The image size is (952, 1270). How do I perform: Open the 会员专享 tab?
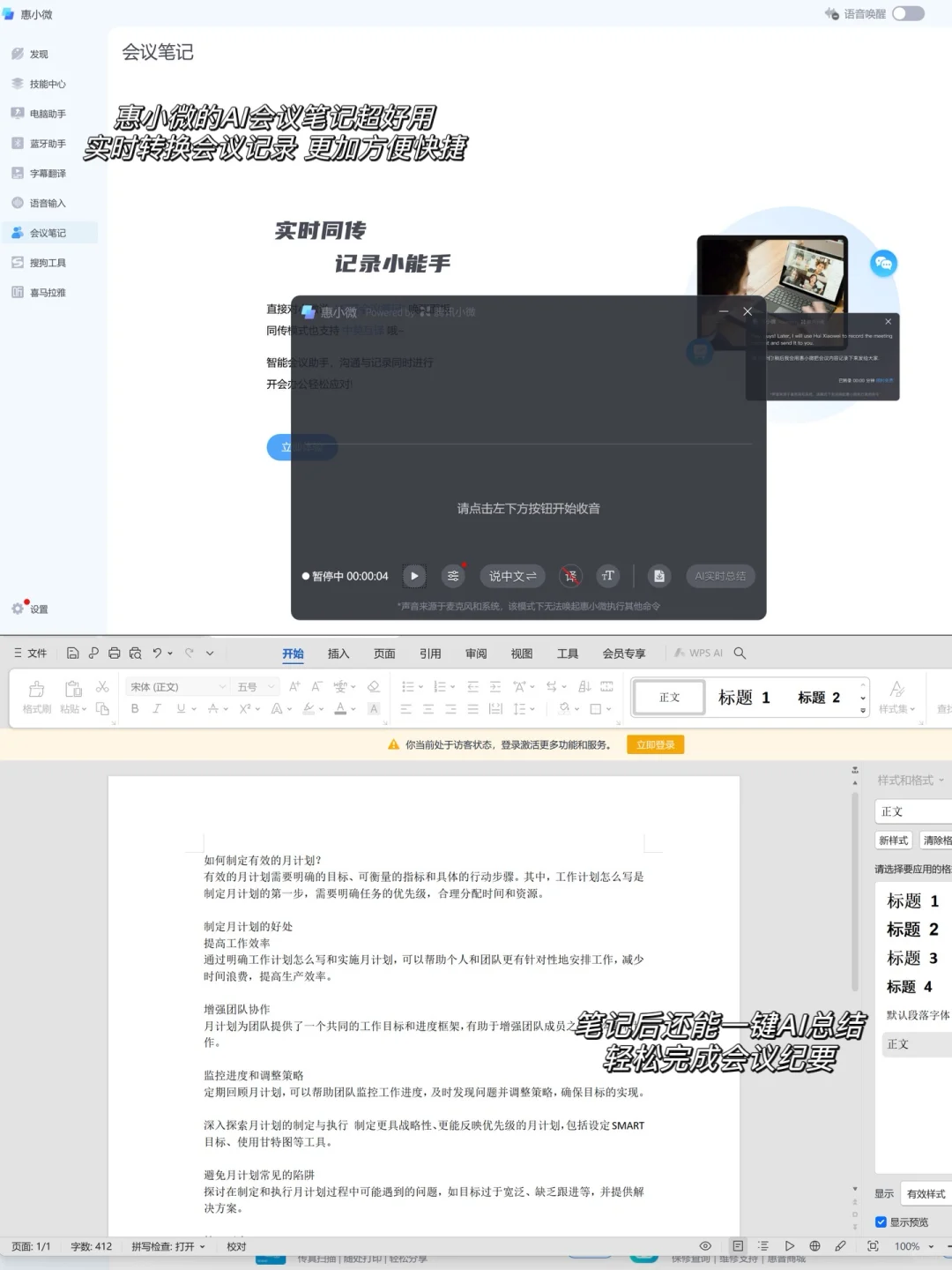point(624,654)
